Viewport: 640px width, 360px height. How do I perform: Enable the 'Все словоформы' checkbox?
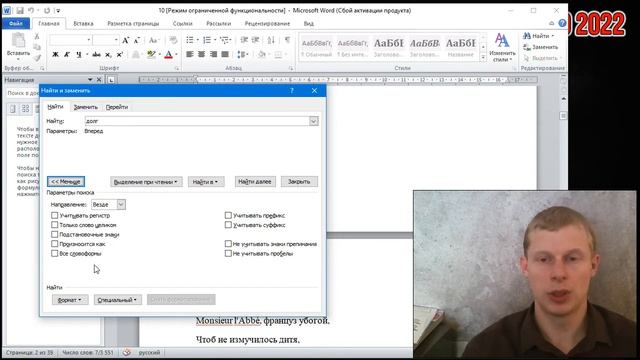click(55, 253)
